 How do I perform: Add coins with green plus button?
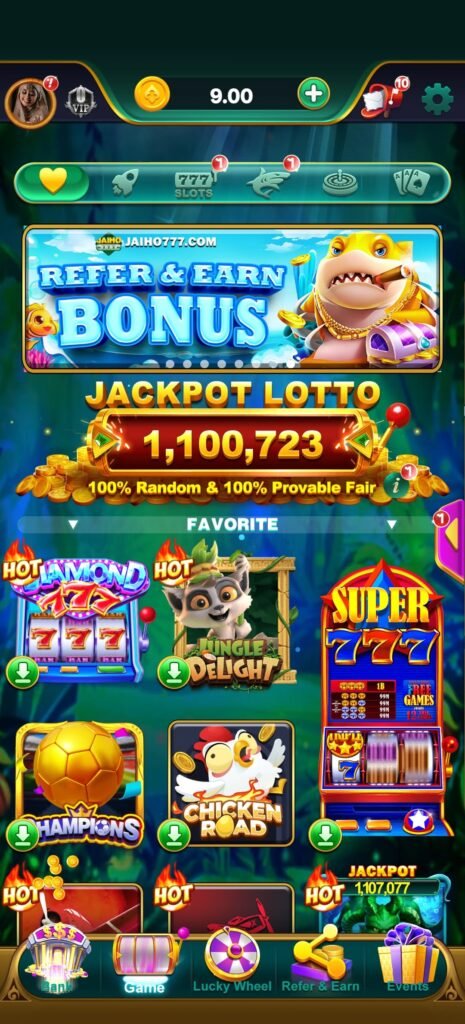(313, 95)
